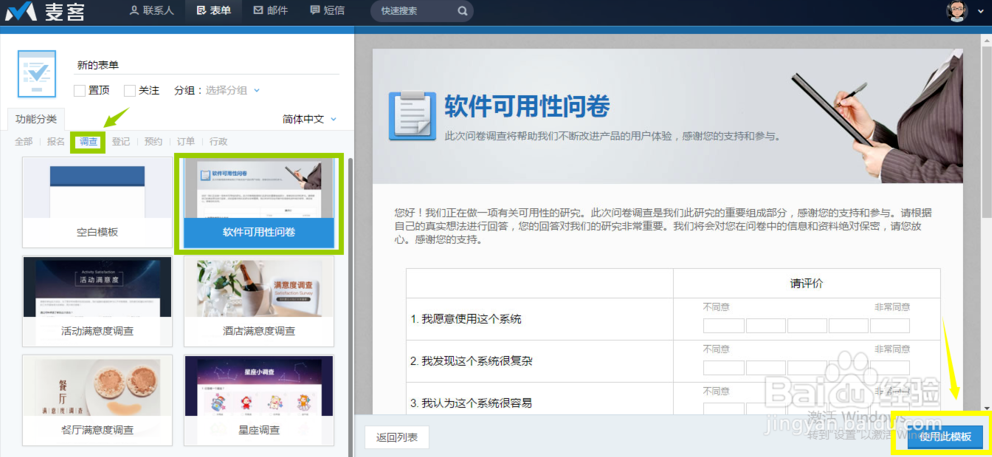Click the search magnifier icon
This screenshot has height=457, width=992.
463,12
